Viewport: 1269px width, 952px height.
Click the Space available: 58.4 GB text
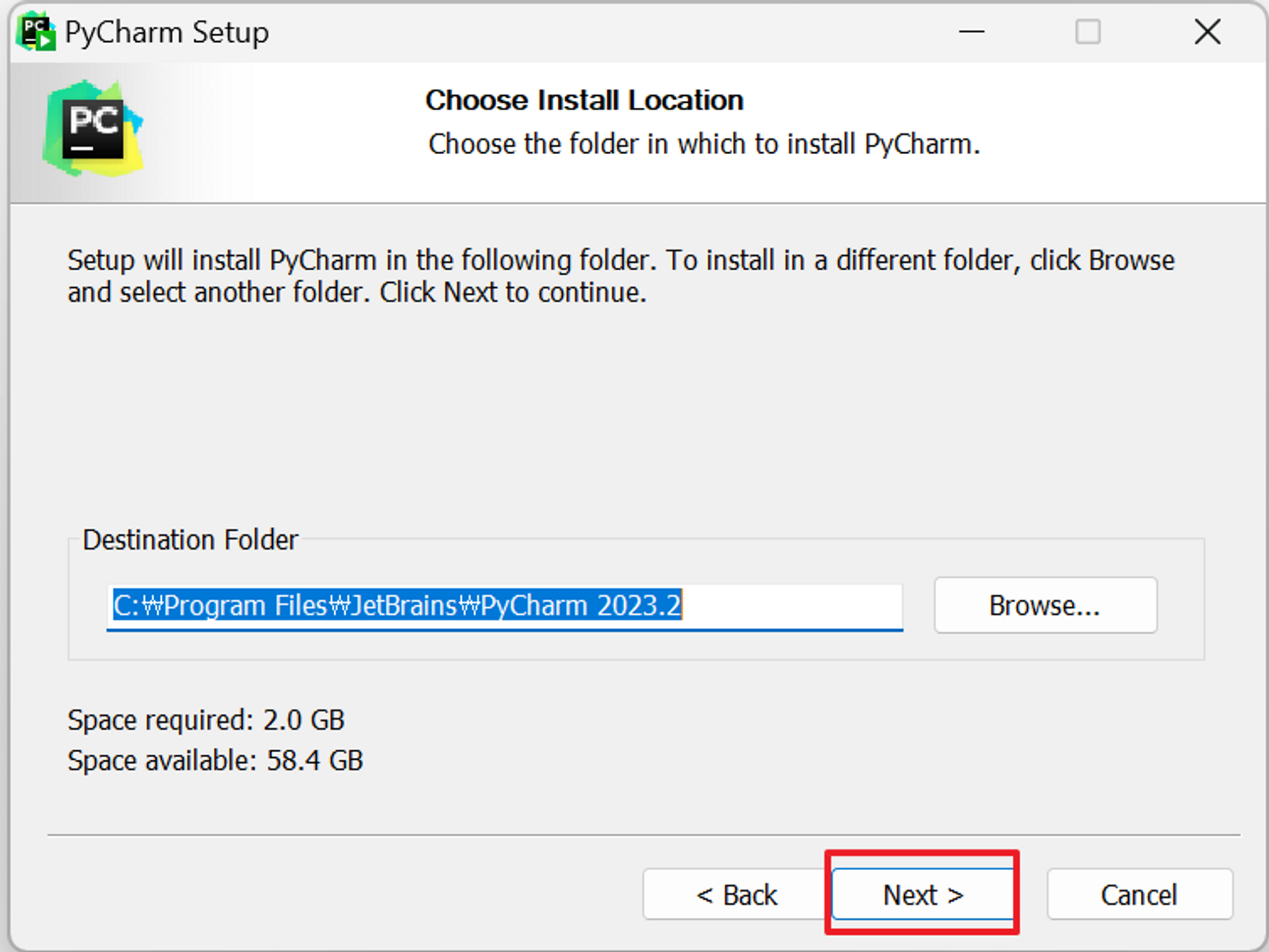click(215, 760)
